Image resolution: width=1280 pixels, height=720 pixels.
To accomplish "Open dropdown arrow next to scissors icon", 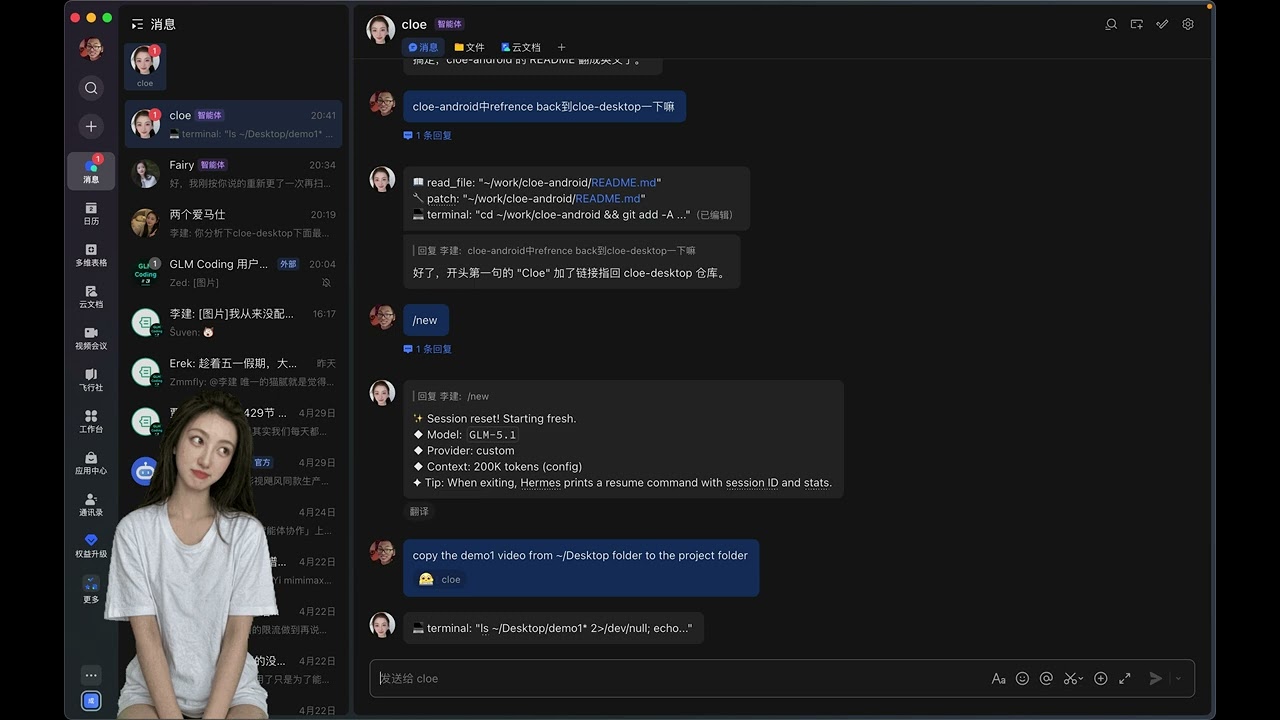I will point(1083,679).
